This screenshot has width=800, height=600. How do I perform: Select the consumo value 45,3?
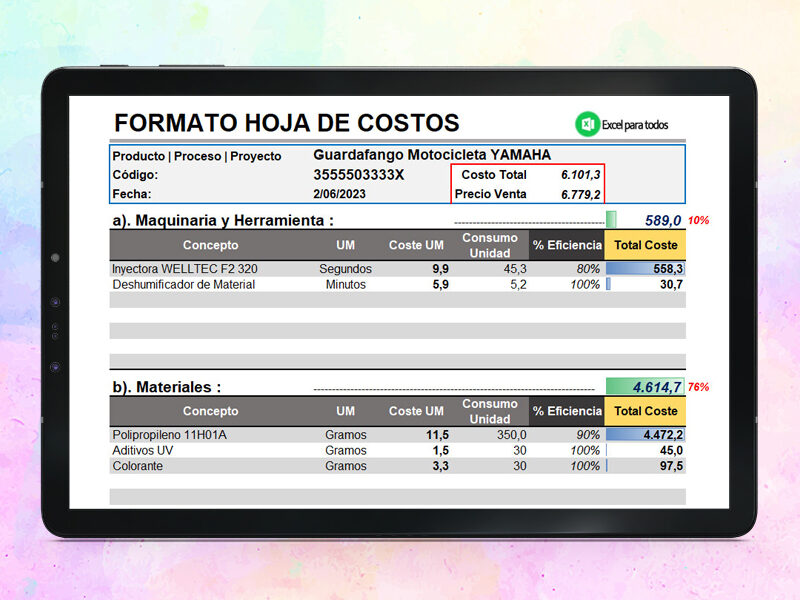[515, 269]
